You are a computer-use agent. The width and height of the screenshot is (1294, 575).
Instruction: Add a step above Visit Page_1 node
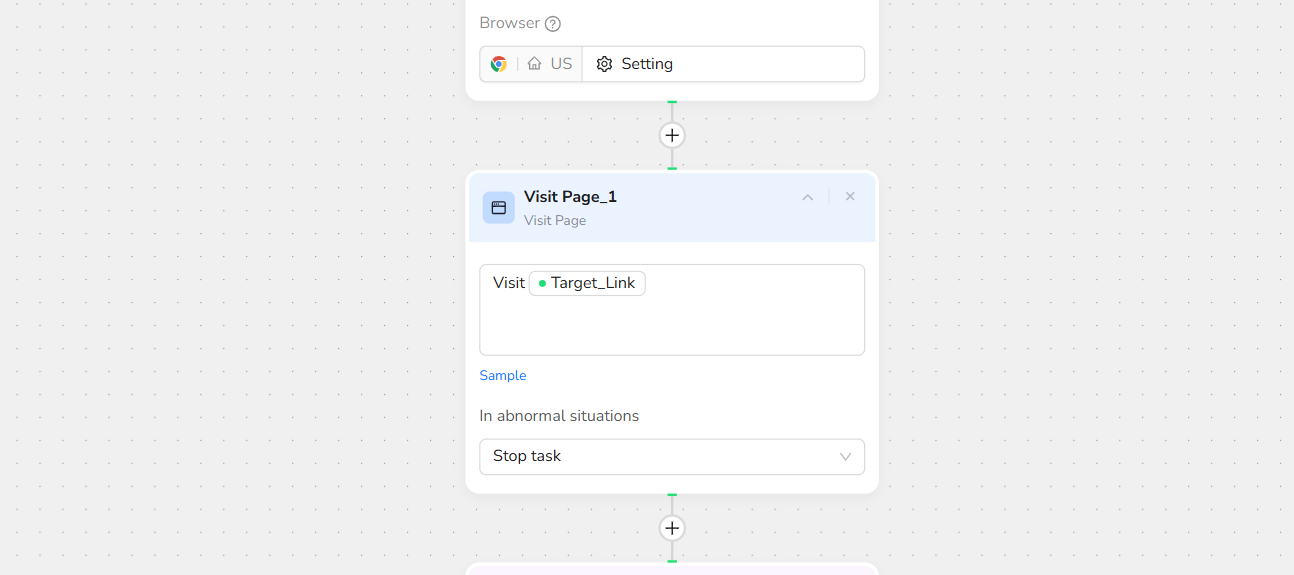click(x=672, y=135)
